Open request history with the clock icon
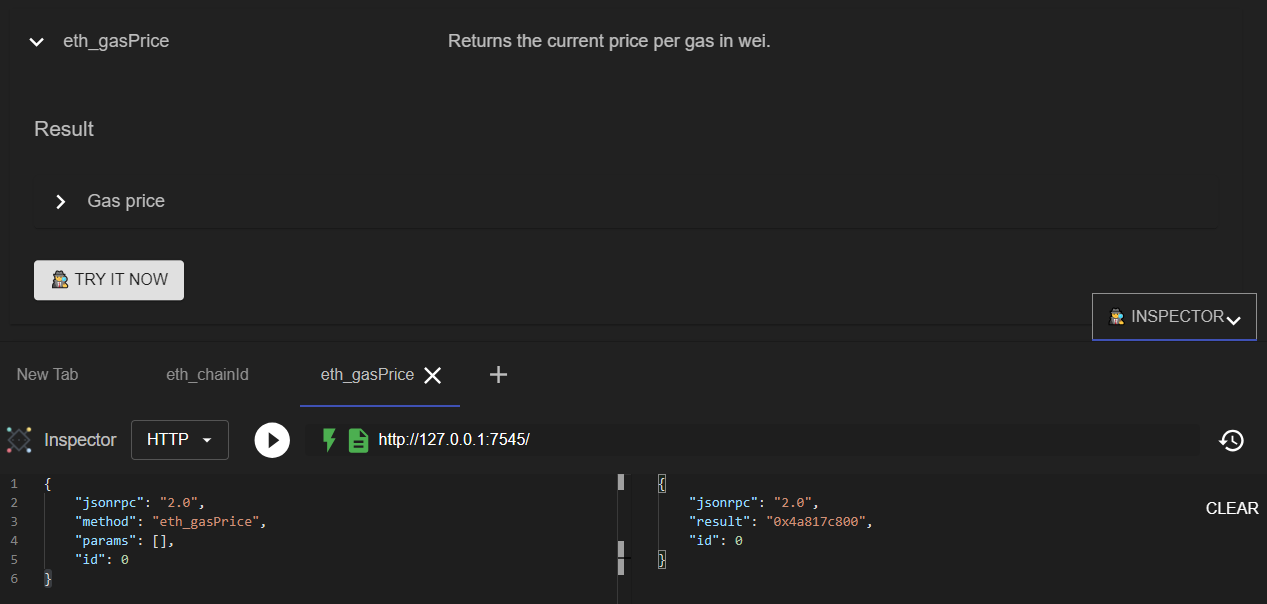Screen dimensions: 1267x604 (x=1231, y=440)
